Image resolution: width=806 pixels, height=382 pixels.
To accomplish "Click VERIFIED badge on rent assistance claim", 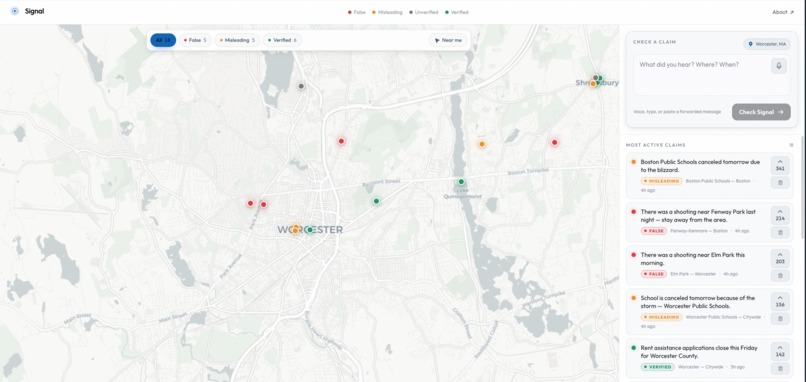I will tap(657, 367).
